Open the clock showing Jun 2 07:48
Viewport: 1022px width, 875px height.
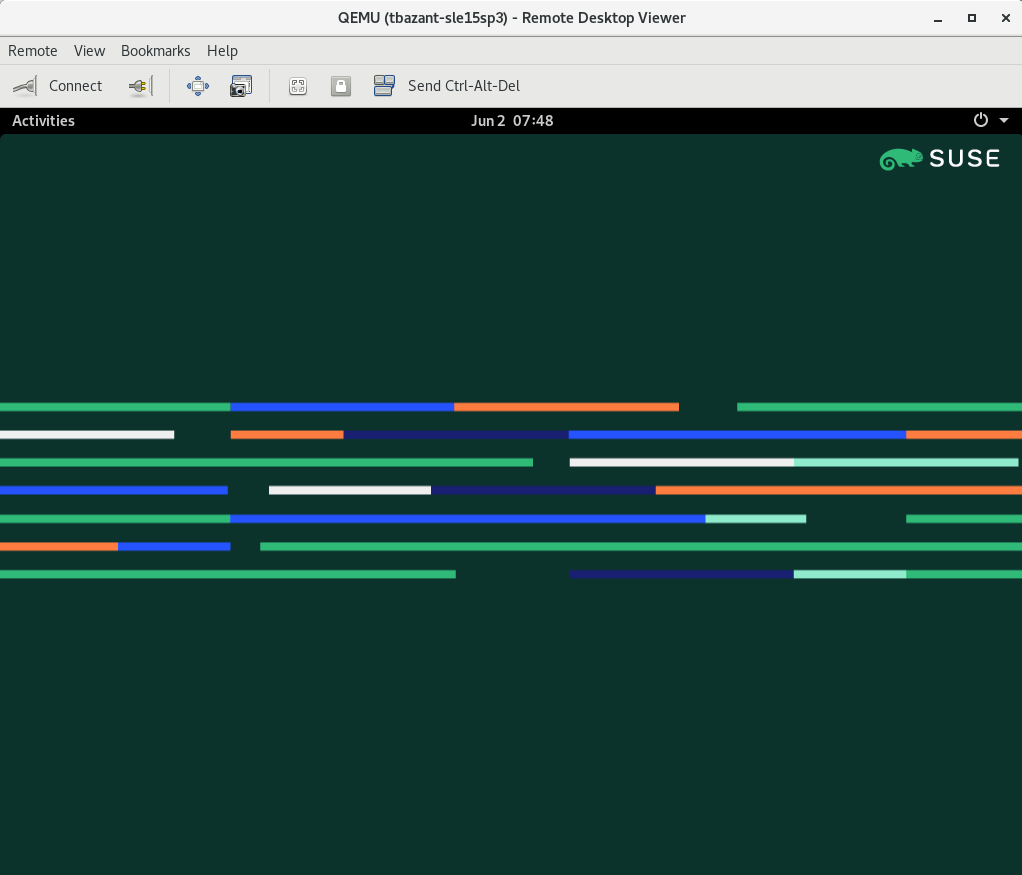[512, 121]
